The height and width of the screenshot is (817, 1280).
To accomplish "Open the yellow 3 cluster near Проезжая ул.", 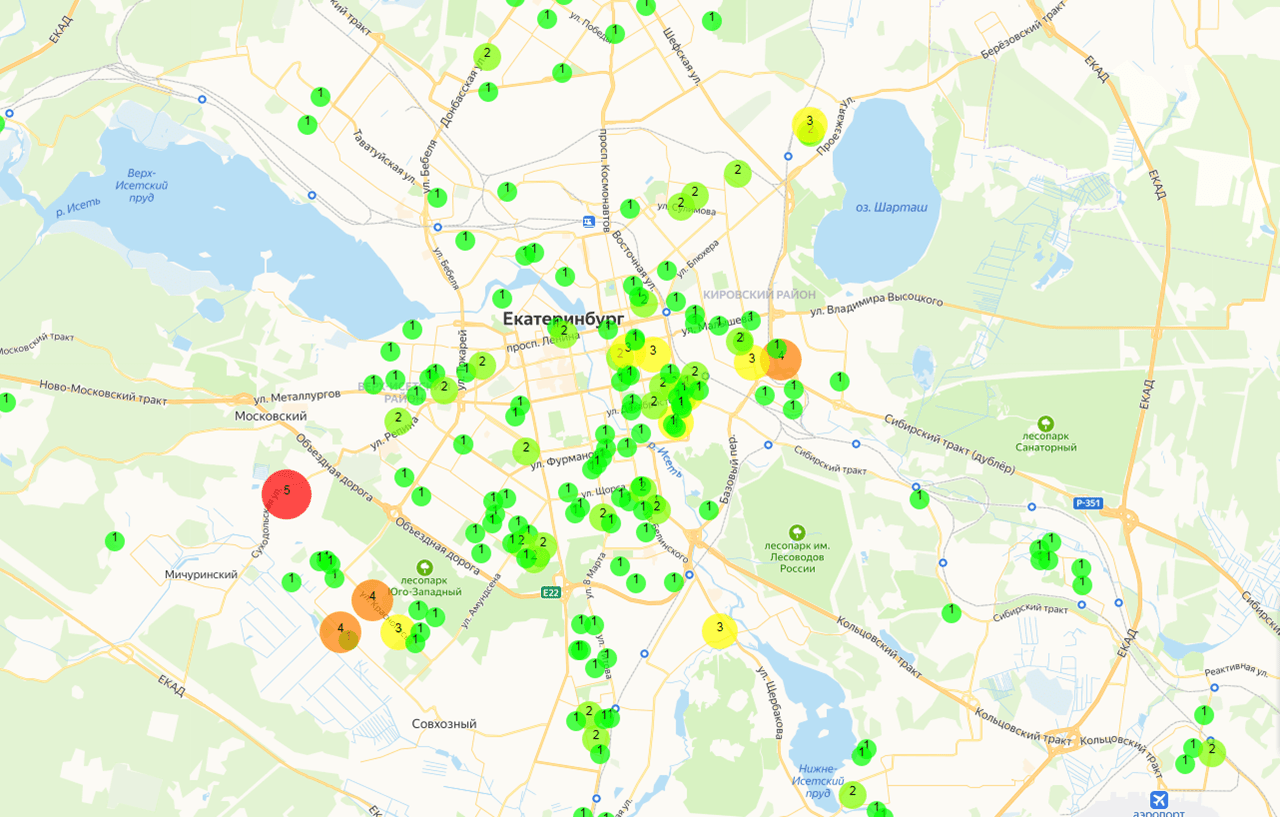I will [808, 124].
